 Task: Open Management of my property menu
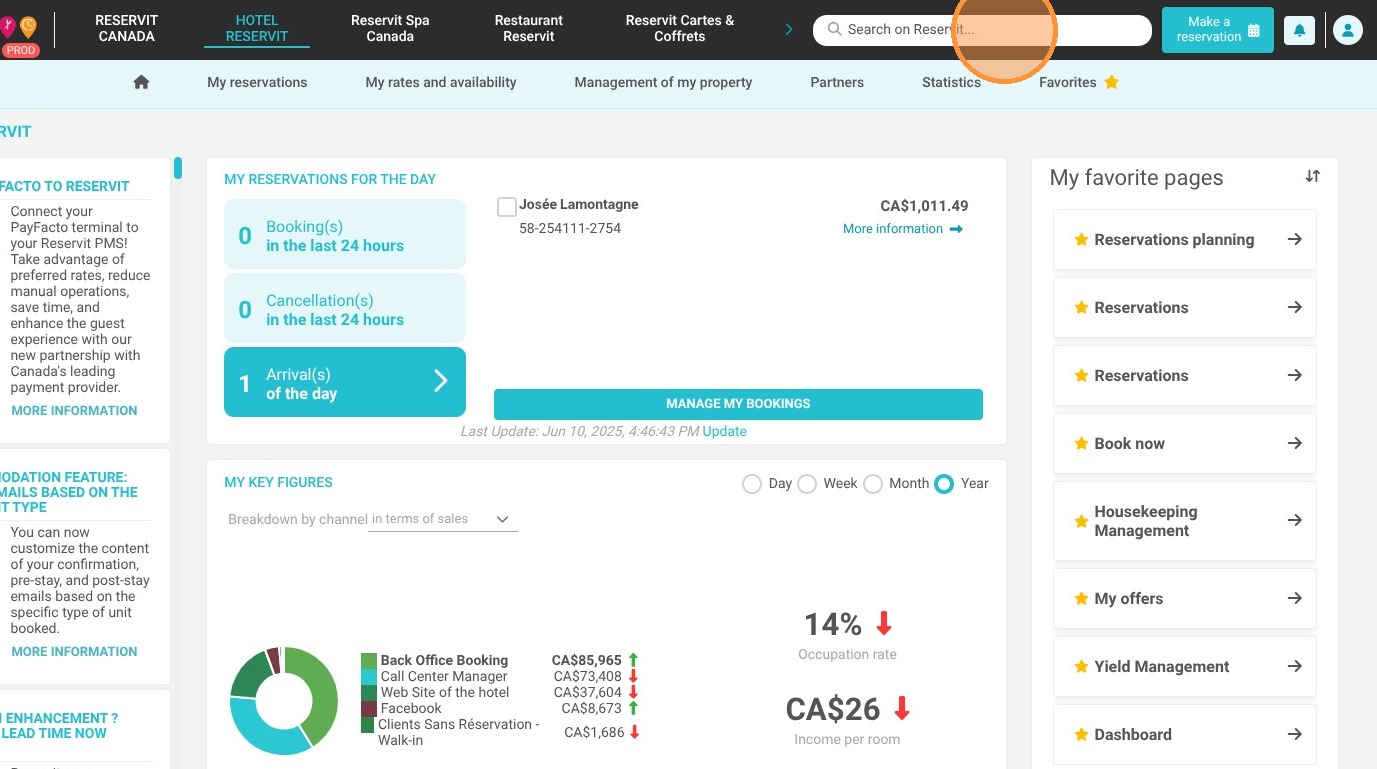coord(663,82)
